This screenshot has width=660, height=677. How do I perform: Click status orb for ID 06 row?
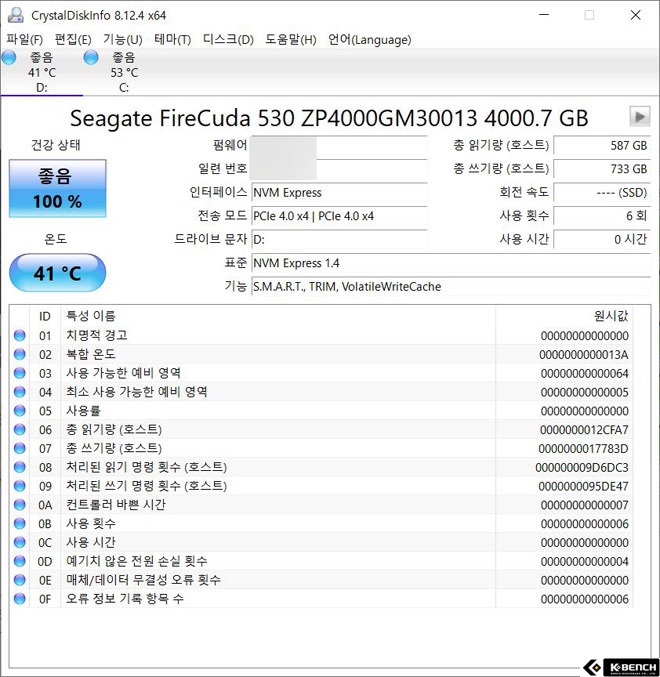click(x=19, y=430)
